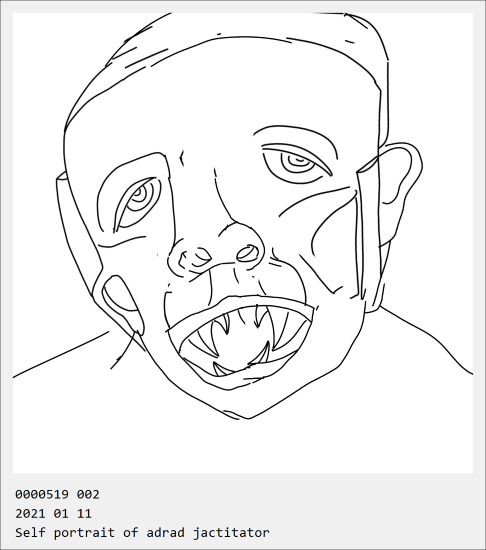Click the word 'adrad' in the caption

165,533
